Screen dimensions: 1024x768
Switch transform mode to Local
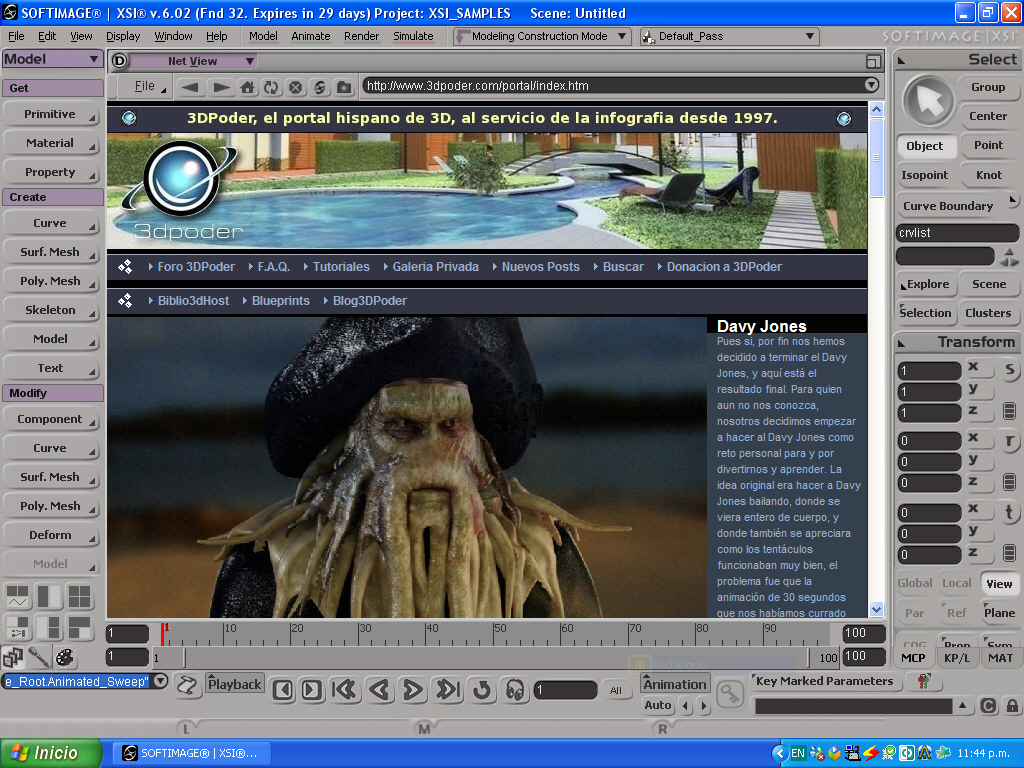coord(956,583)
